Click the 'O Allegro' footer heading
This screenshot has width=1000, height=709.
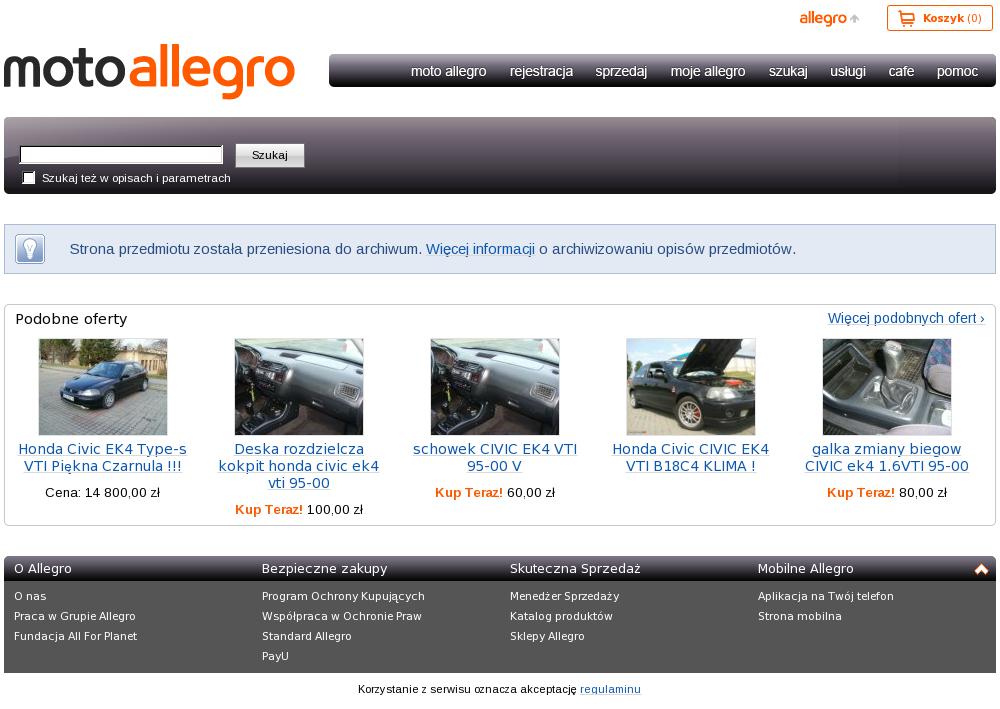pos(43,569)
